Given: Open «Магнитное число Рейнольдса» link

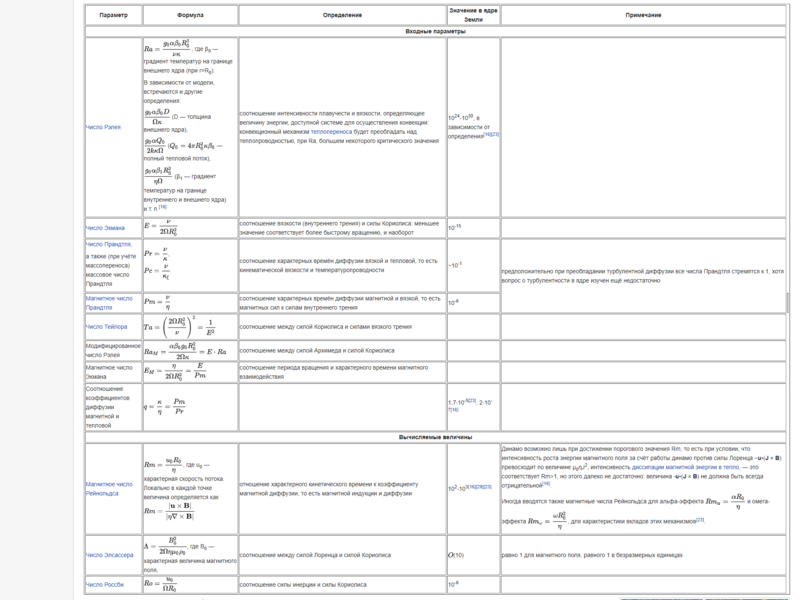Looking at the screenshot, I should [109, 489].
